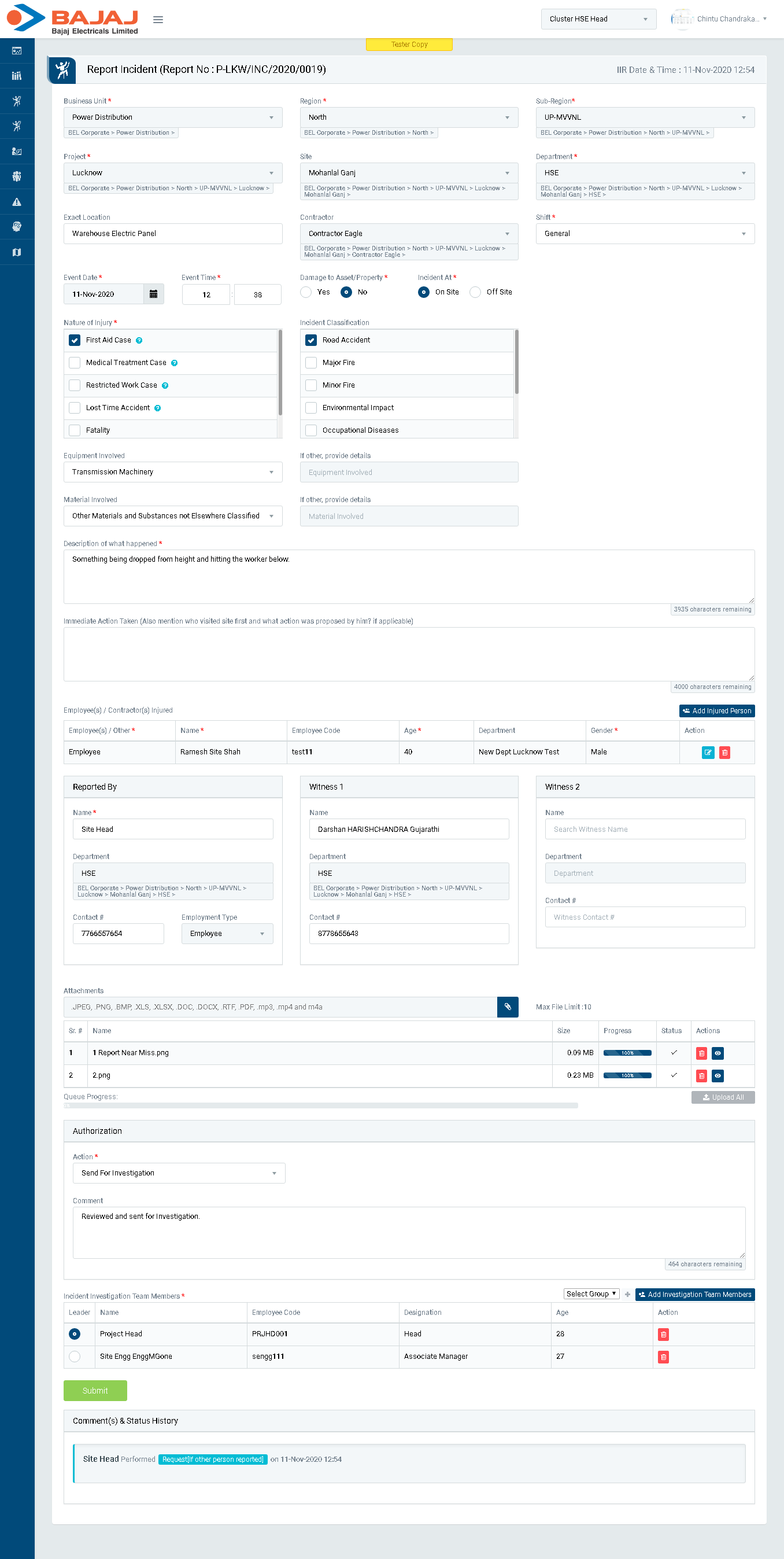This screenshot has width=784, height=1559.
Task: Open the Cluster HSE Head role dropdown
Action: click(598, 19)
